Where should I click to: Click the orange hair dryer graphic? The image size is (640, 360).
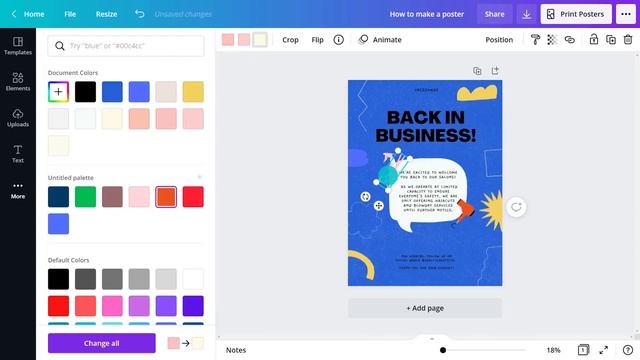coord(465,211)
